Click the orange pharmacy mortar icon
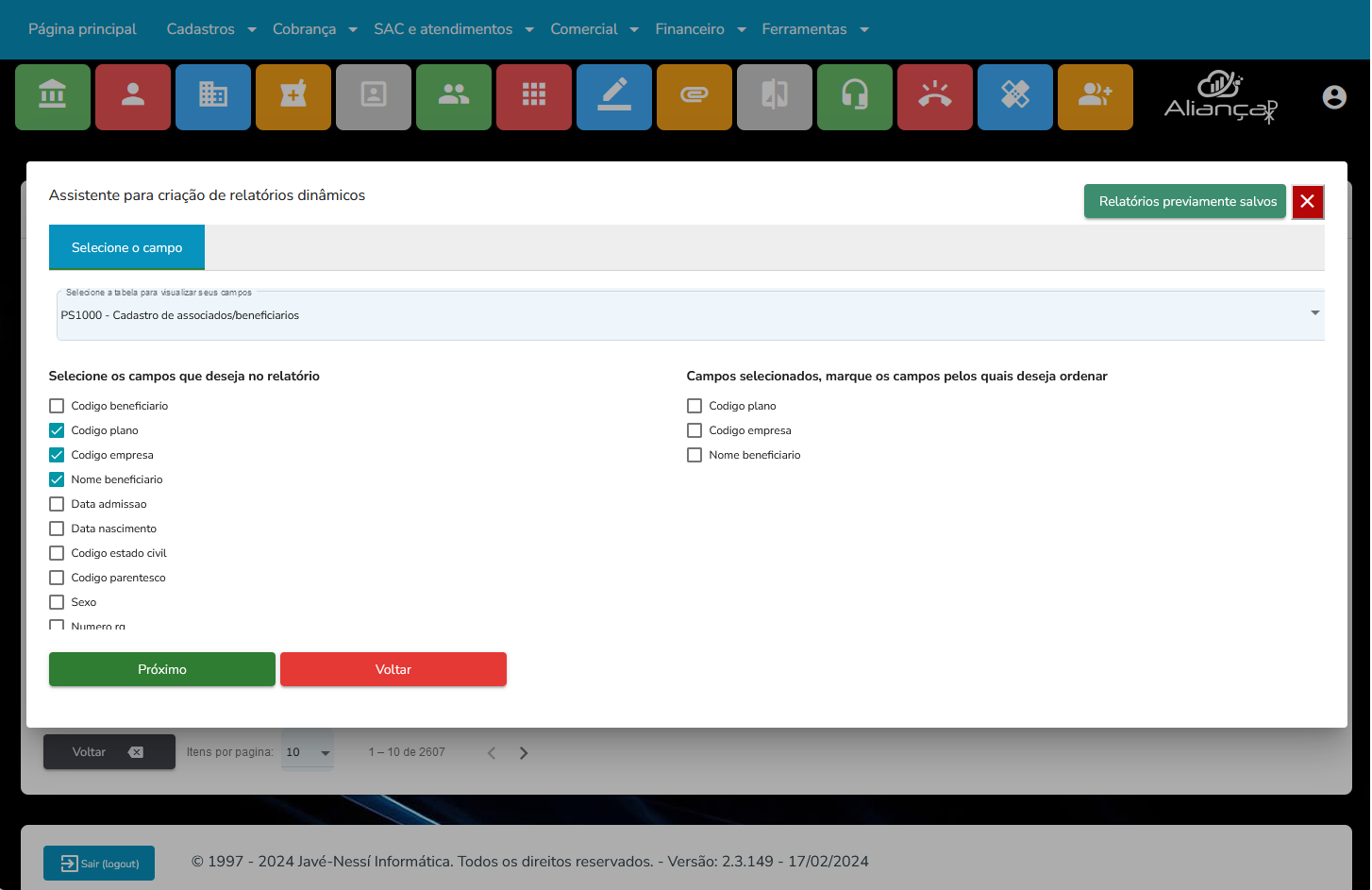 tap(293, 96)
